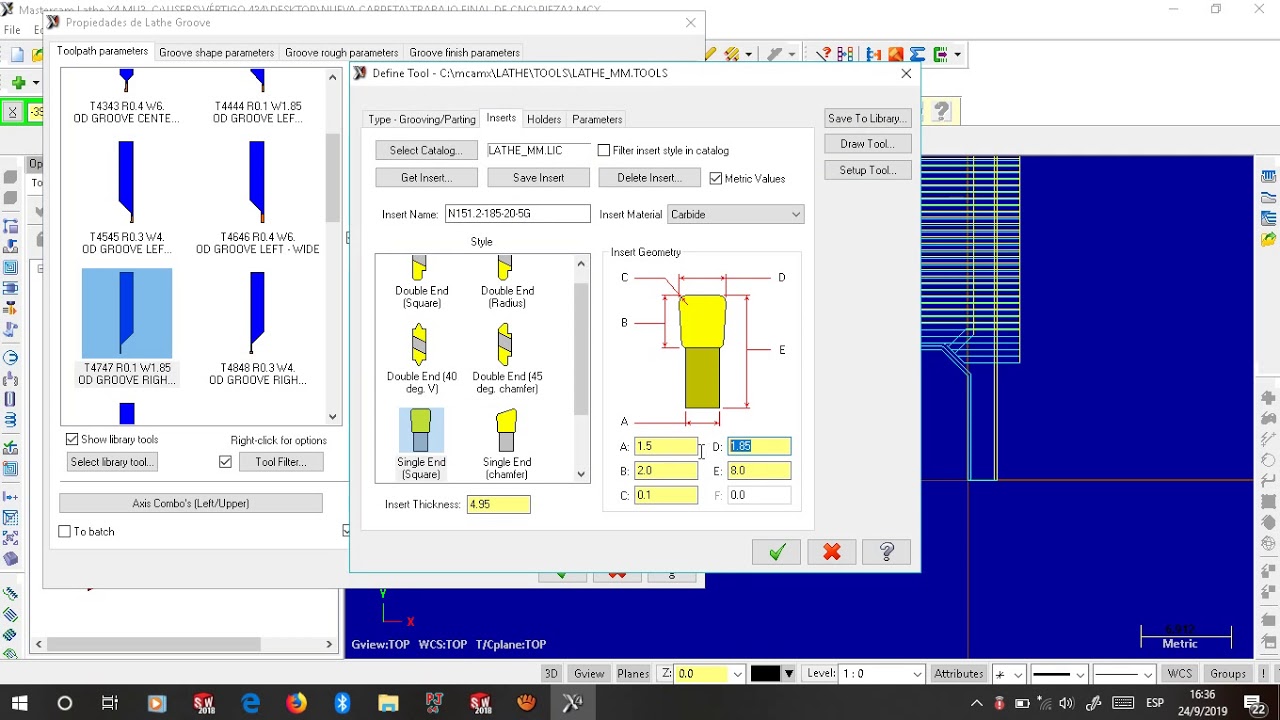Viewport: 1280px width, 720px height.
Task: Open the notification center icon
Action: 1254,703
